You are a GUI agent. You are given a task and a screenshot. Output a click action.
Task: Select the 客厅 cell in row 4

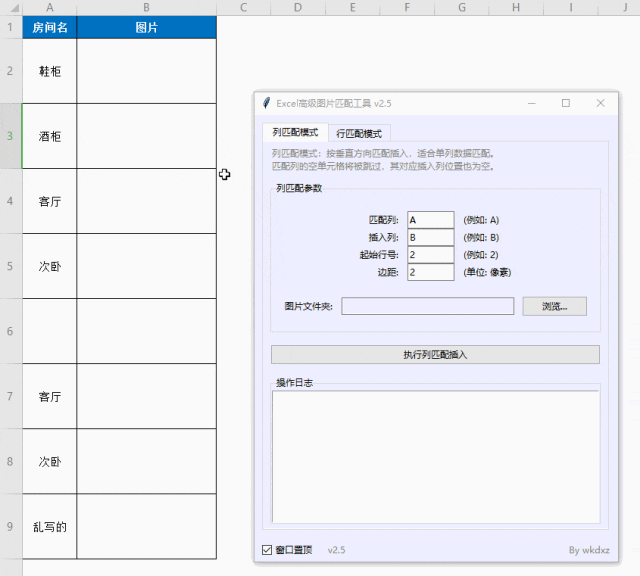(50, 201)
